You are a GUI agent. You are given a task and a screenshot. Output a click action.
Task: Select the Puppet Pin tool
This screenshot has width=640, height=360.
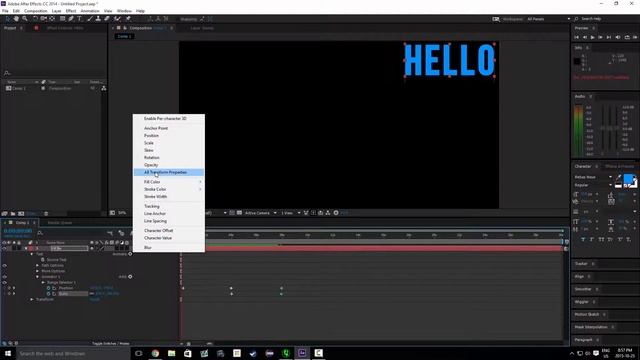pos(128,19)
